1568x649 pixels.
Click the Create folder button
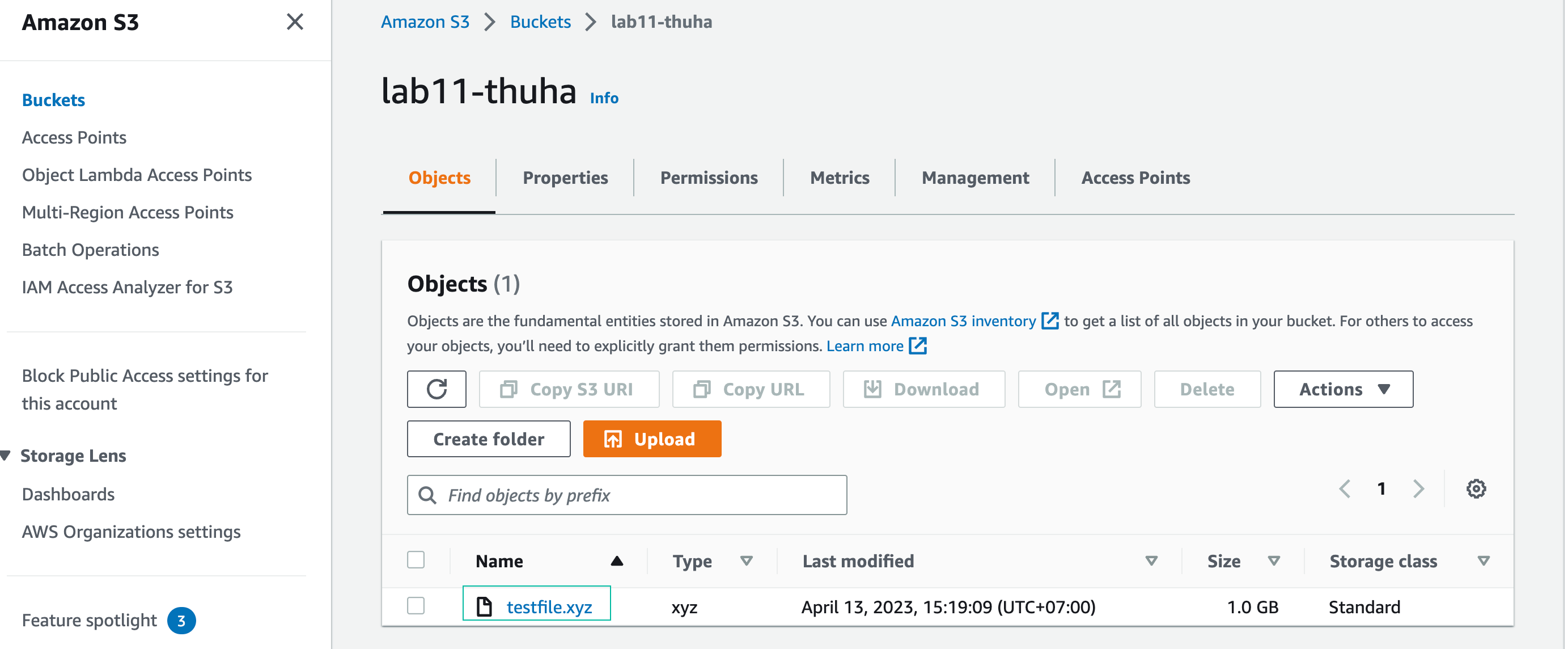click(488, 439)
